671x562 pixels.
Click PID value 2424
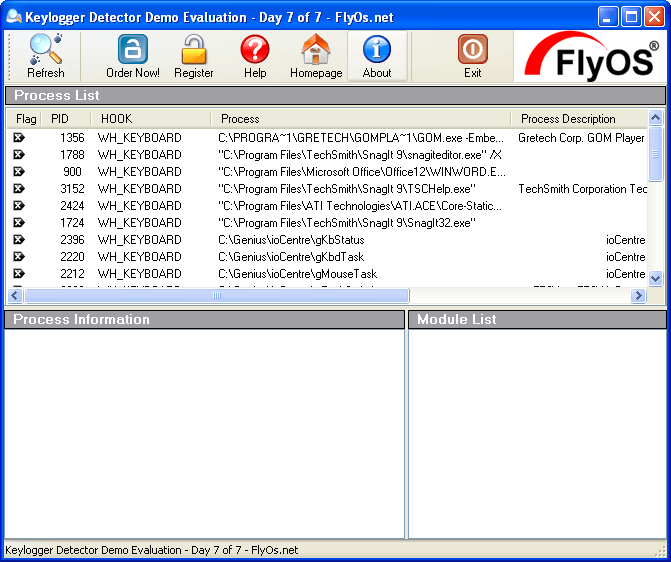pyautogui.click(x=72, y=206)
